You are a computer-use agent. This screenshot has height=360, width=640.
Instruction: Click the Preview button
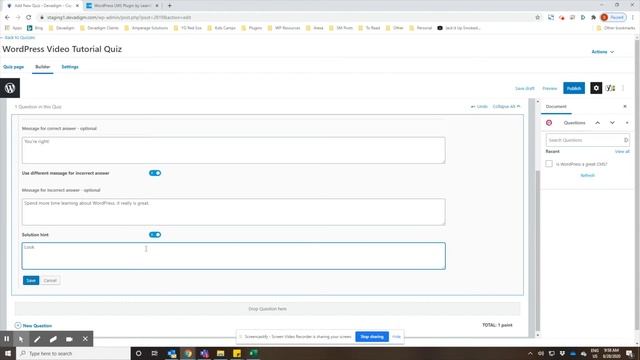[x=549, y=88]
